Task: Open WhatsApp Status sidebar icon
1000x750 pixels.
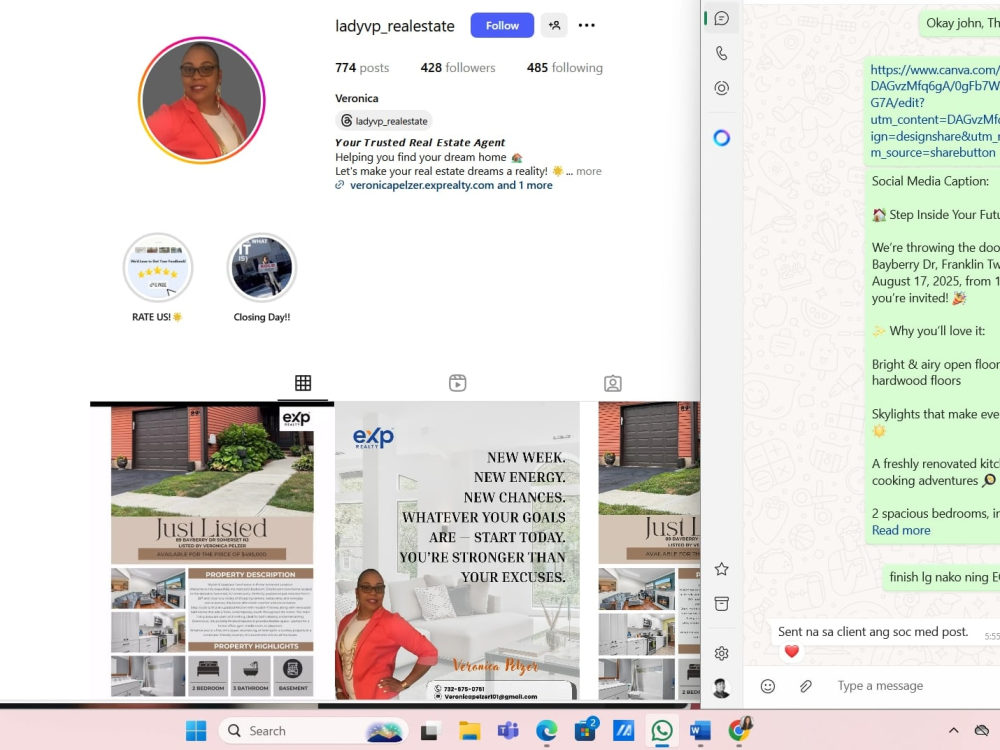Action: pos(721,88)
